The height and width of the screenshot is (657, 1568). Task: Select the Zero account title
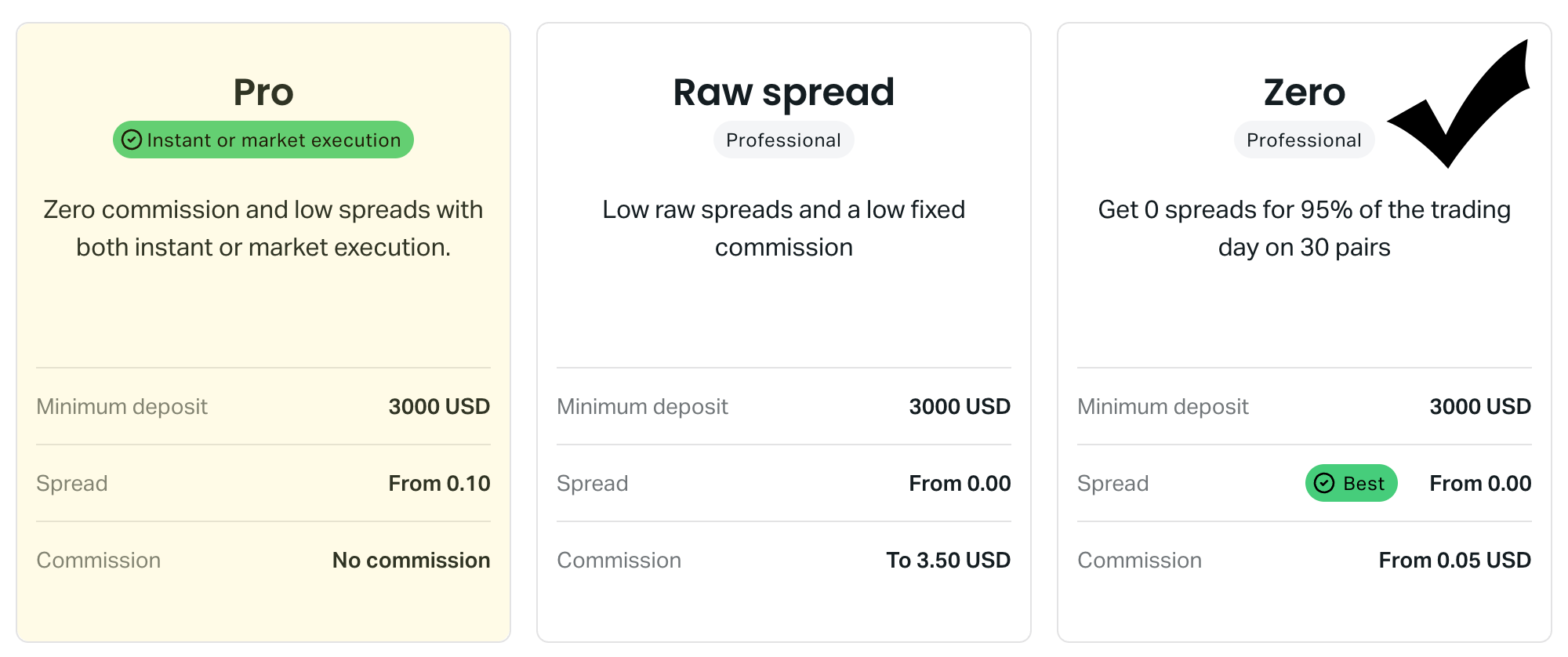pyautogui.click(x=1304, y=93)
